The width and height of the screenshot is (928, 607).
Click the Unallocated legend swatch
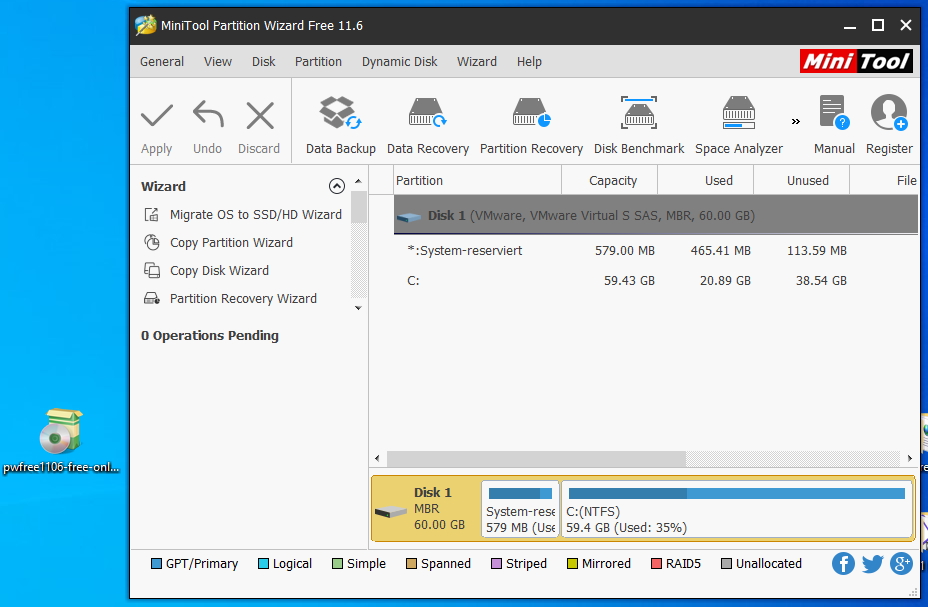[726, 564]
